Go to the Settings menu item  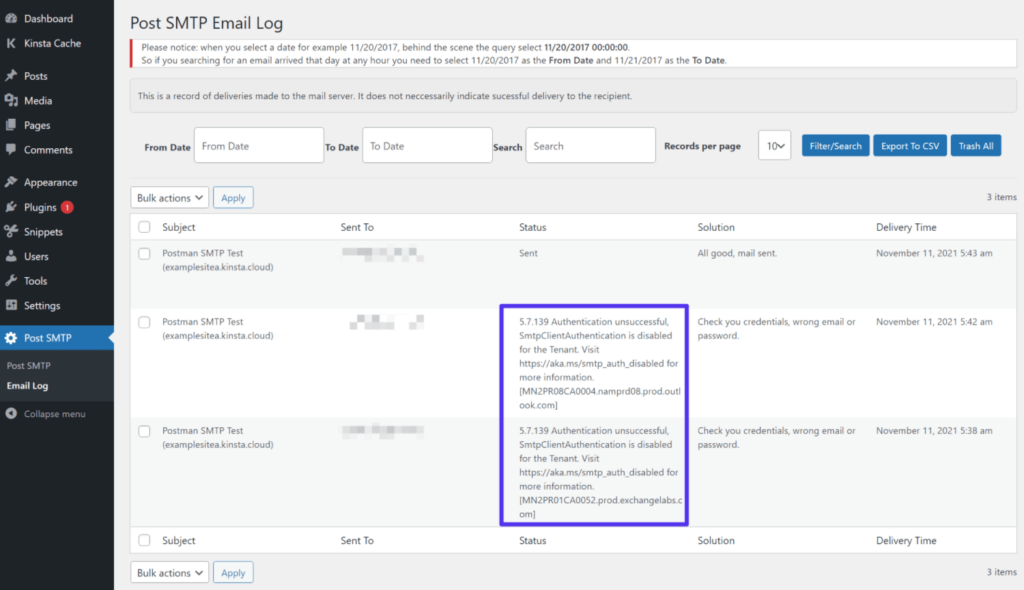click(x=42, y=306)
